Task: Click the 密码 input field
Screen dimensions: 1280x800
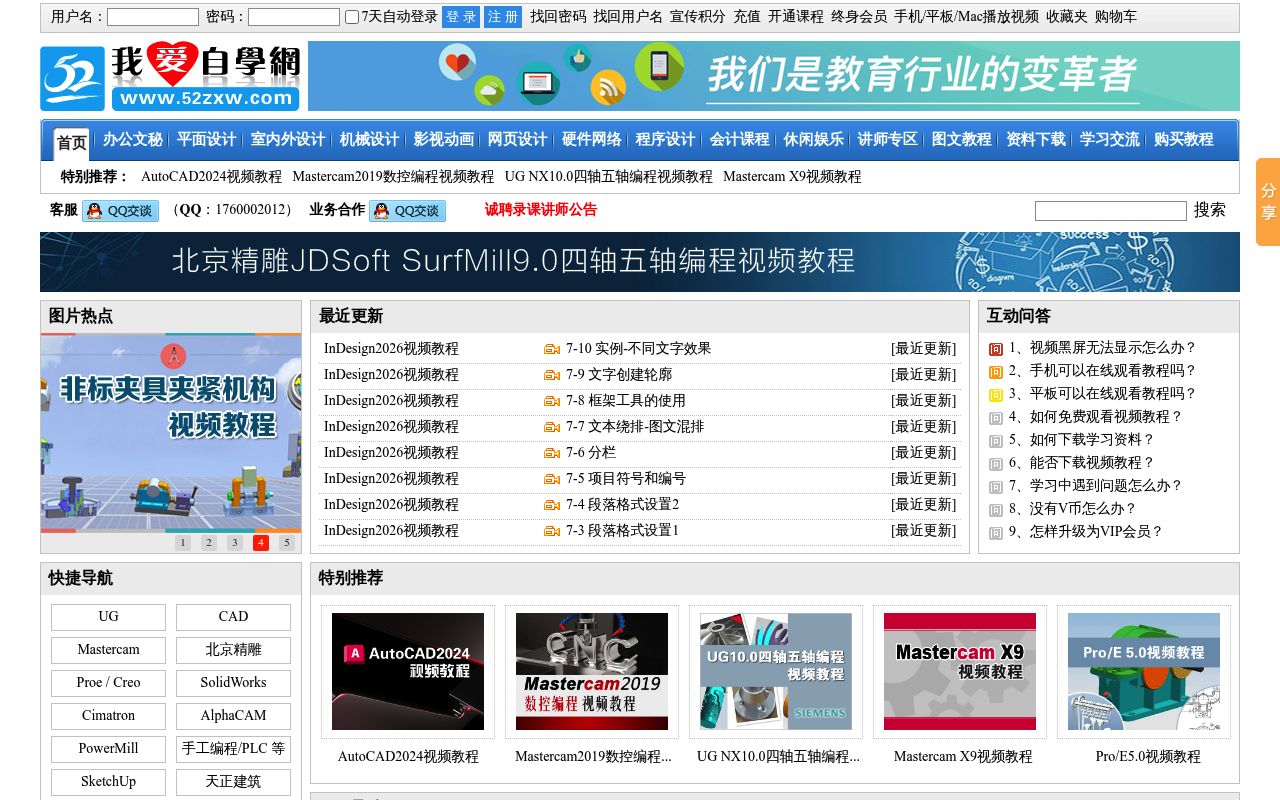Action: pos(294,17)
